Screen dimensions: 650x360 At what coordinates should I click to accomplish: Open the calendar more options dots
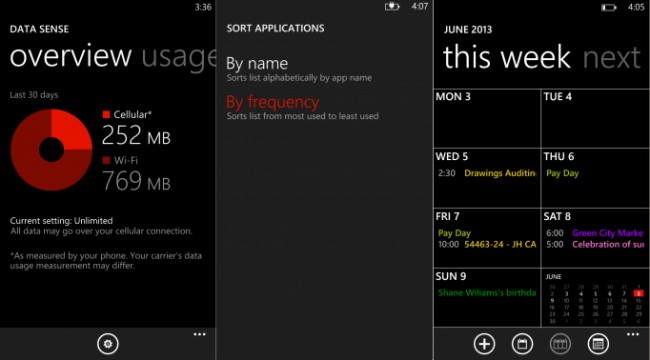point(633,334)
